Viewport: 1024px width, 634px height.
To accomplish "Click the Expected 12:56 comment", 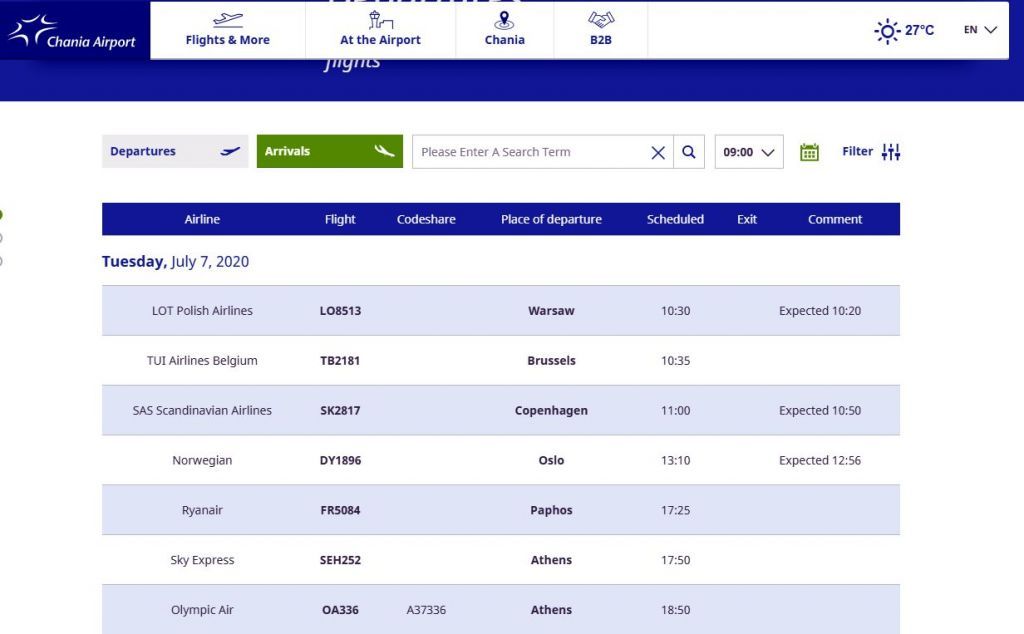I will [x=820, y=460].
